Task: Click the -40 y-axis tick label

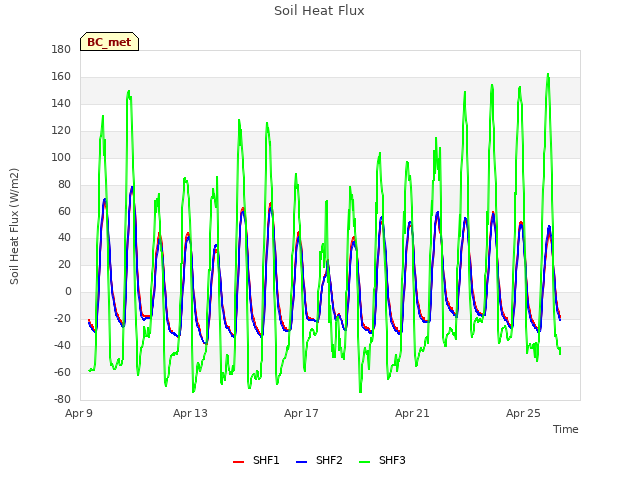Action: pyautogui.click(x=62, y=345)
